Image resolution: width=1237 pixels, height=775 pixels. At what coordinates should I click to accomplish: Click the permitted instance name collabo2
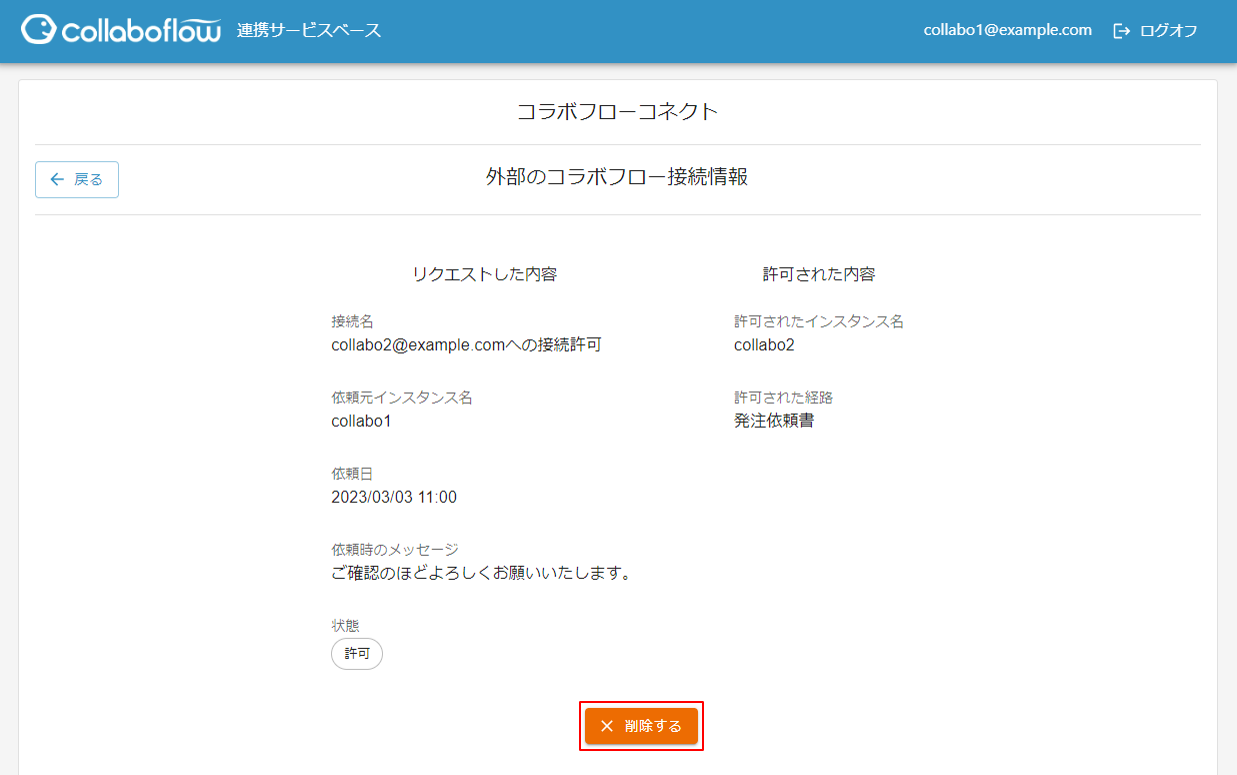[764, 346]
